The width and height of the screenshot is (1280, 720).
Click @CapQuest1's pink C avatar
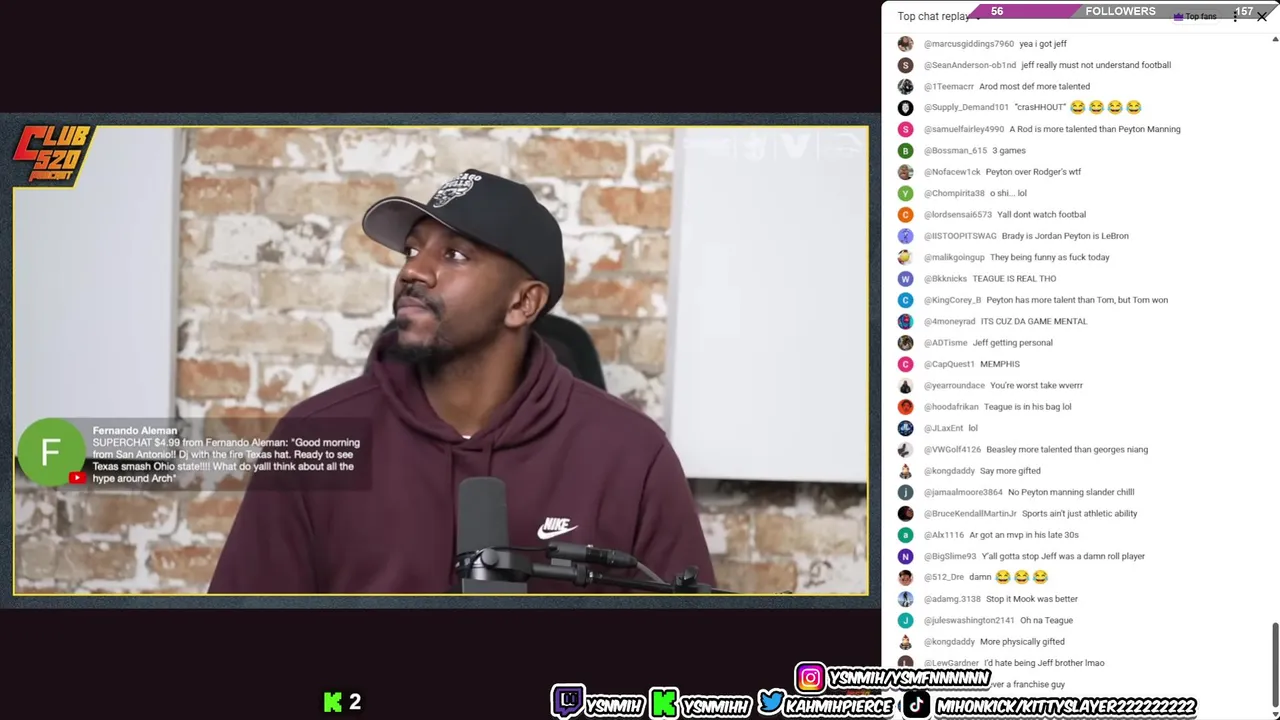[x=905, y=364]
